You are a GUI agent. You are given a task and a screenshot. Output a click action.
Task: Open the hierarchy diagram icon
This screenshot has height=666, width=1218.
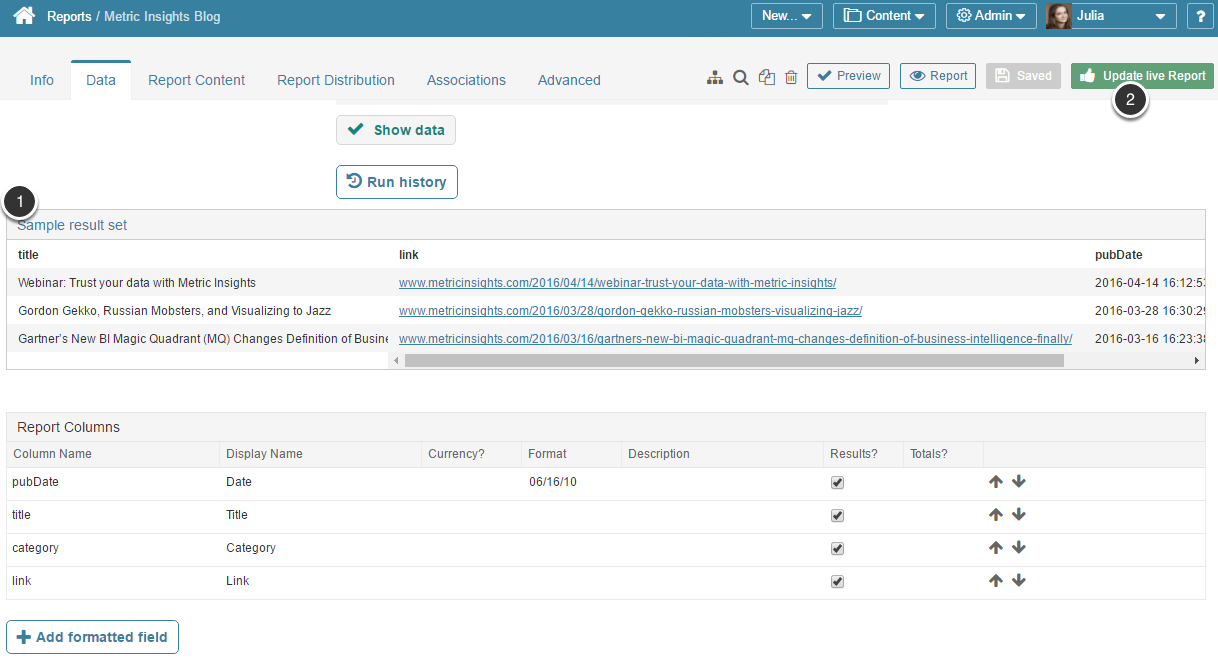coord(714,77)
